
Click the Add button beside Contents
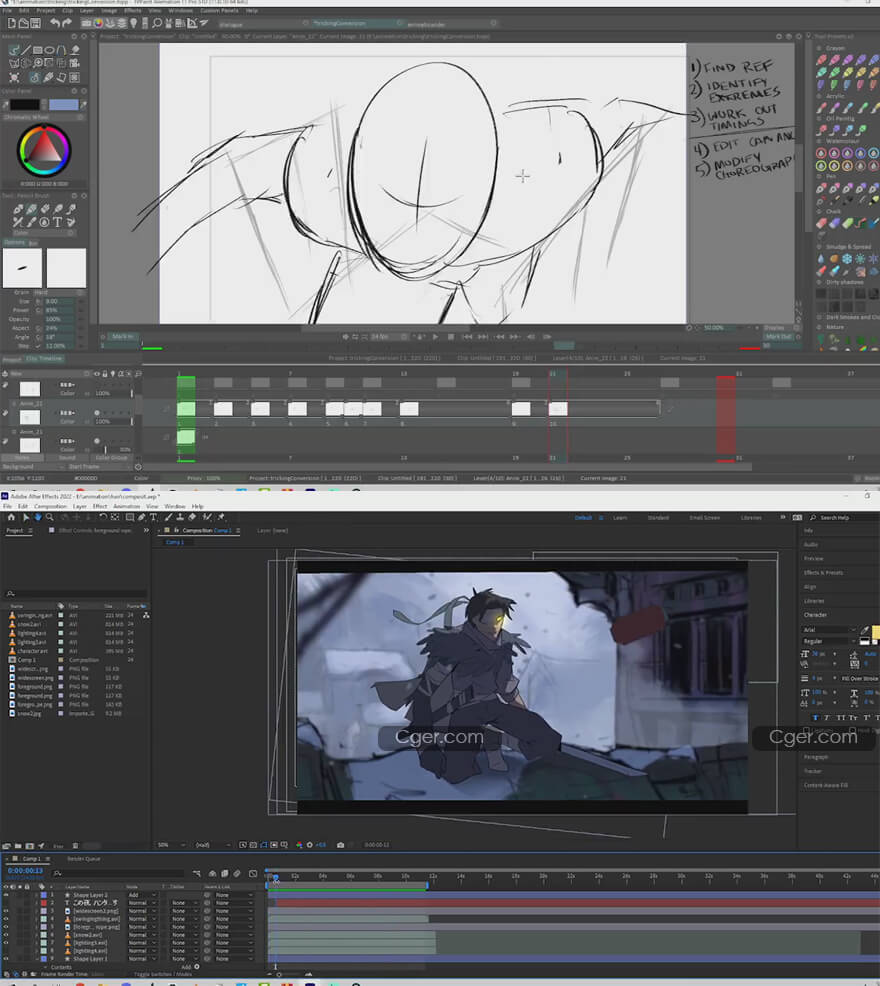tap(189, 967)
